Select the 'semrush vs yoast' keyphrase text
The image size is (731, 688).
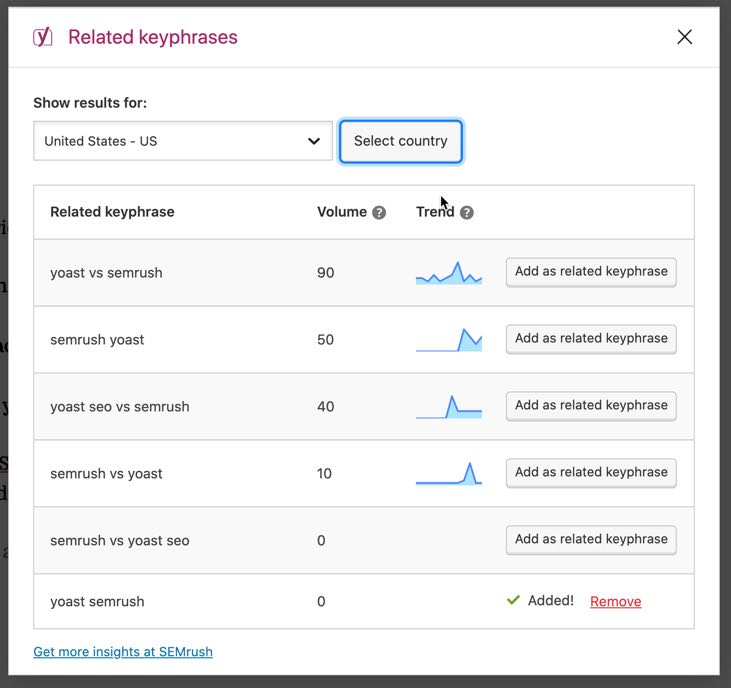click(x=106, y=474)
